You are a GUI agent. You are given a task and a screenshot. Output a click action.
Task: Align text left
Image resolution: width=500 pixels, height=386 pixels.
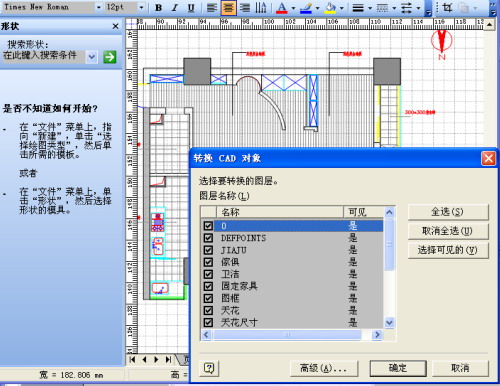tap(212, 8)
